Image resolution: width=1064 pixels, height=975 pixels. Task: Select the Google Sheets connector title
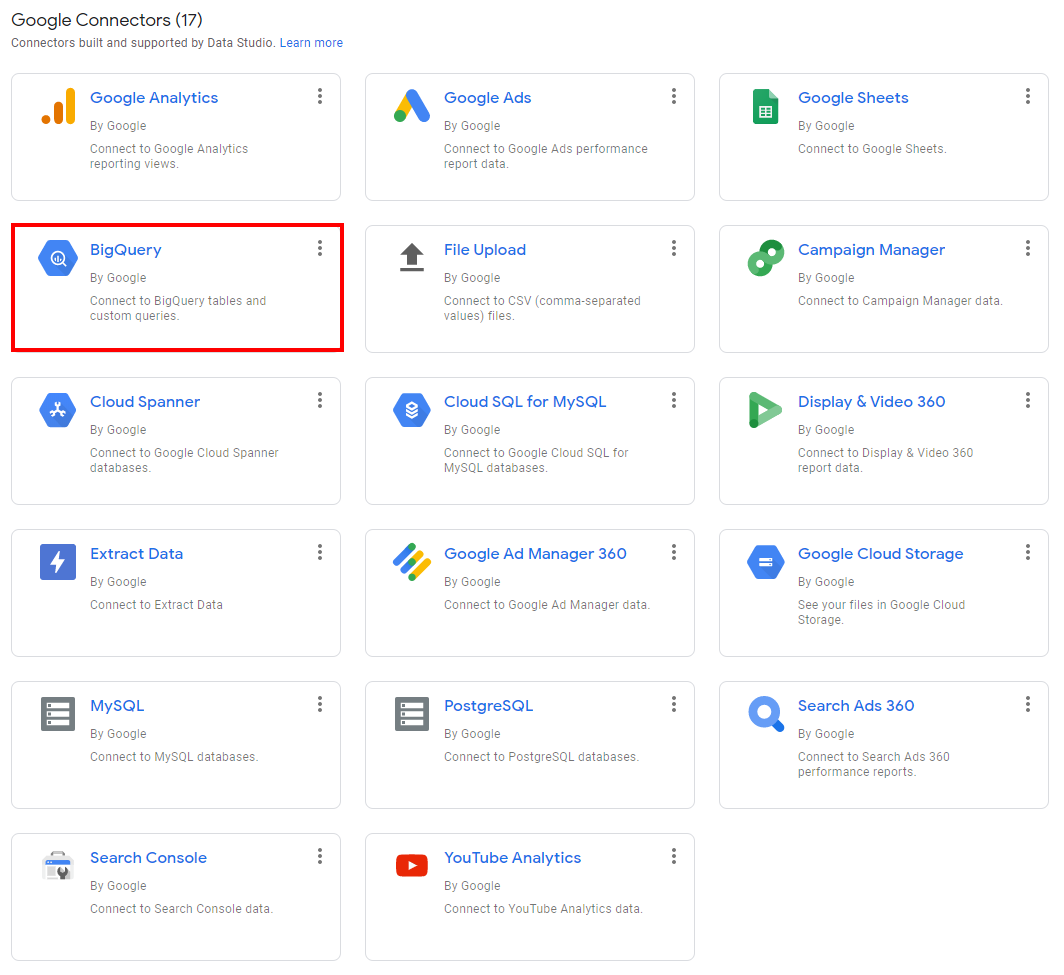pyautogui.click(x=853, y=98)
